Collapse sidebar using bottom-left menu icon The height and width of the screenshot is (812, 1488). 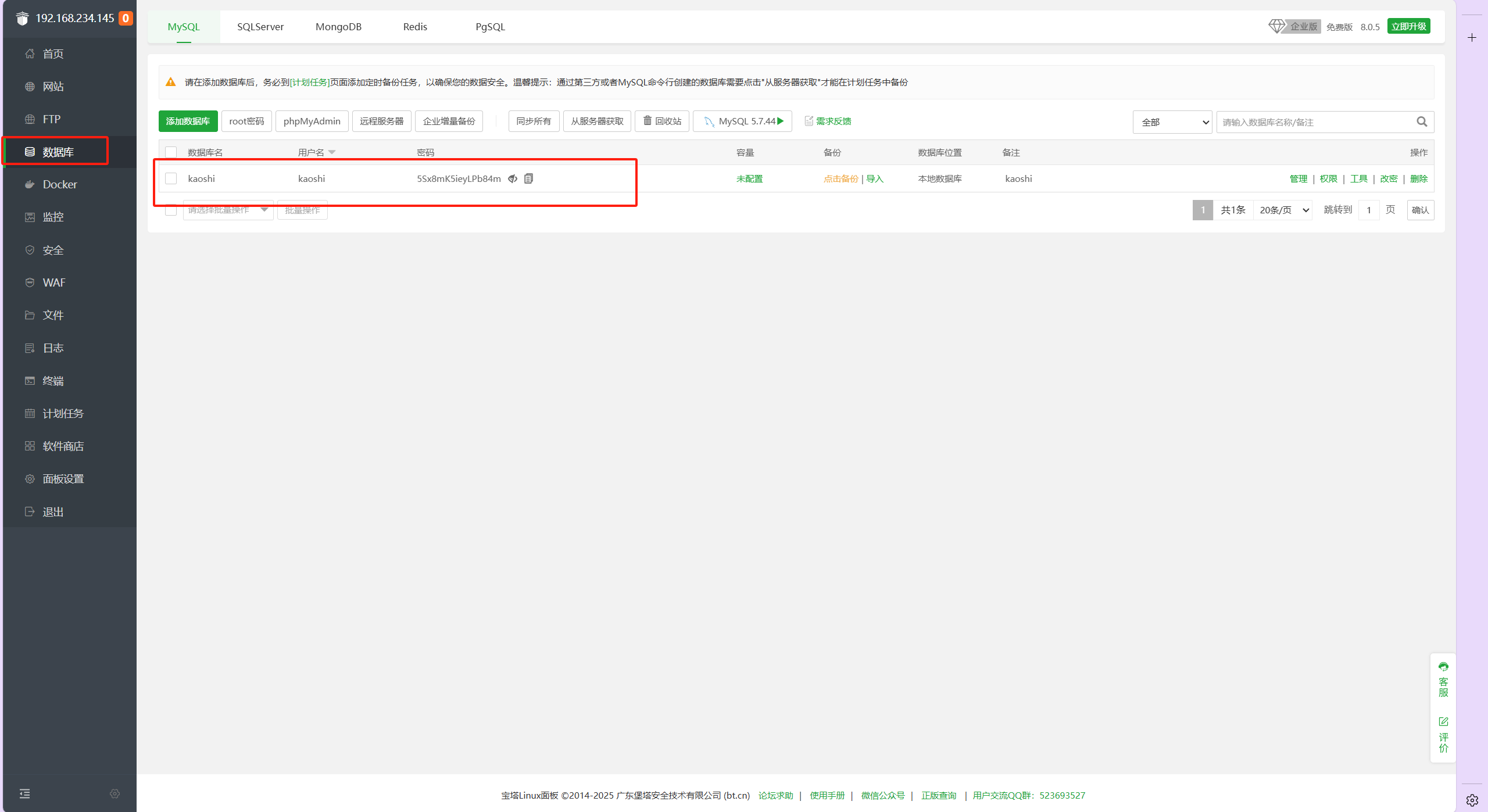[x=24, y=793]
